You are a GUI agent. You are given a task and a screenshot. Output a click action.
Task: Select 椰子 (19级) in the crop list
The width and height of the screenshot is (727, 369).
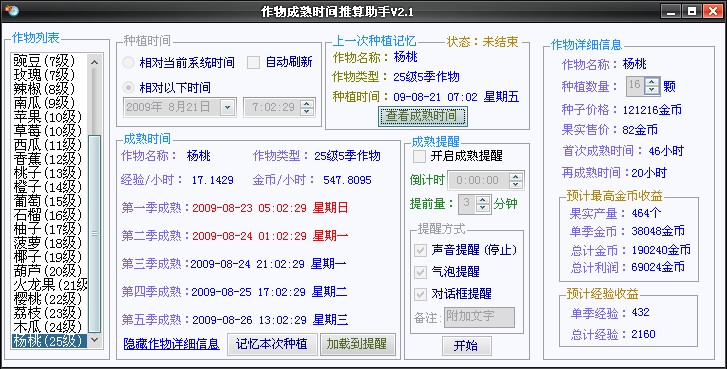[x=49, y=257]
